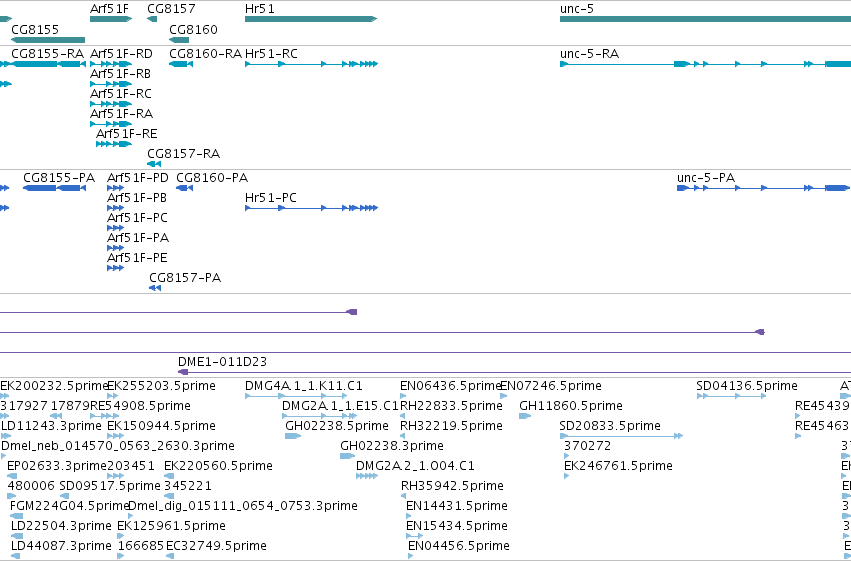The image size is (851, 561).
Task: Select the EN06436.5prime label
Action: point(450,386)
